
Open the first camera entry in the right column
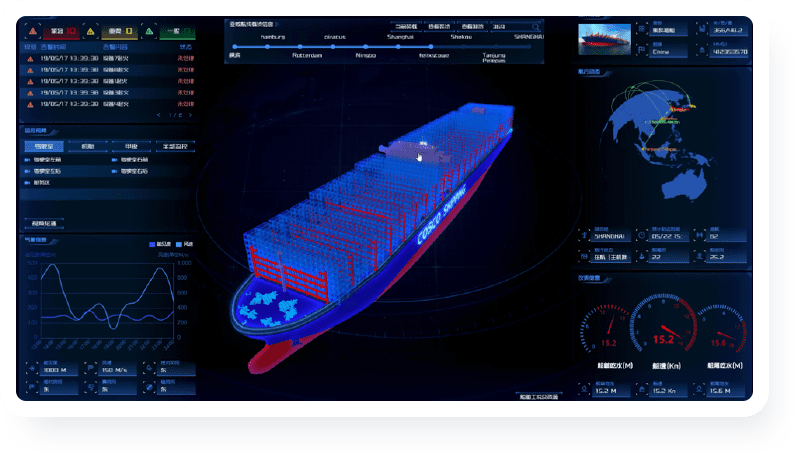pyautogui.click(x=130, y=160)
